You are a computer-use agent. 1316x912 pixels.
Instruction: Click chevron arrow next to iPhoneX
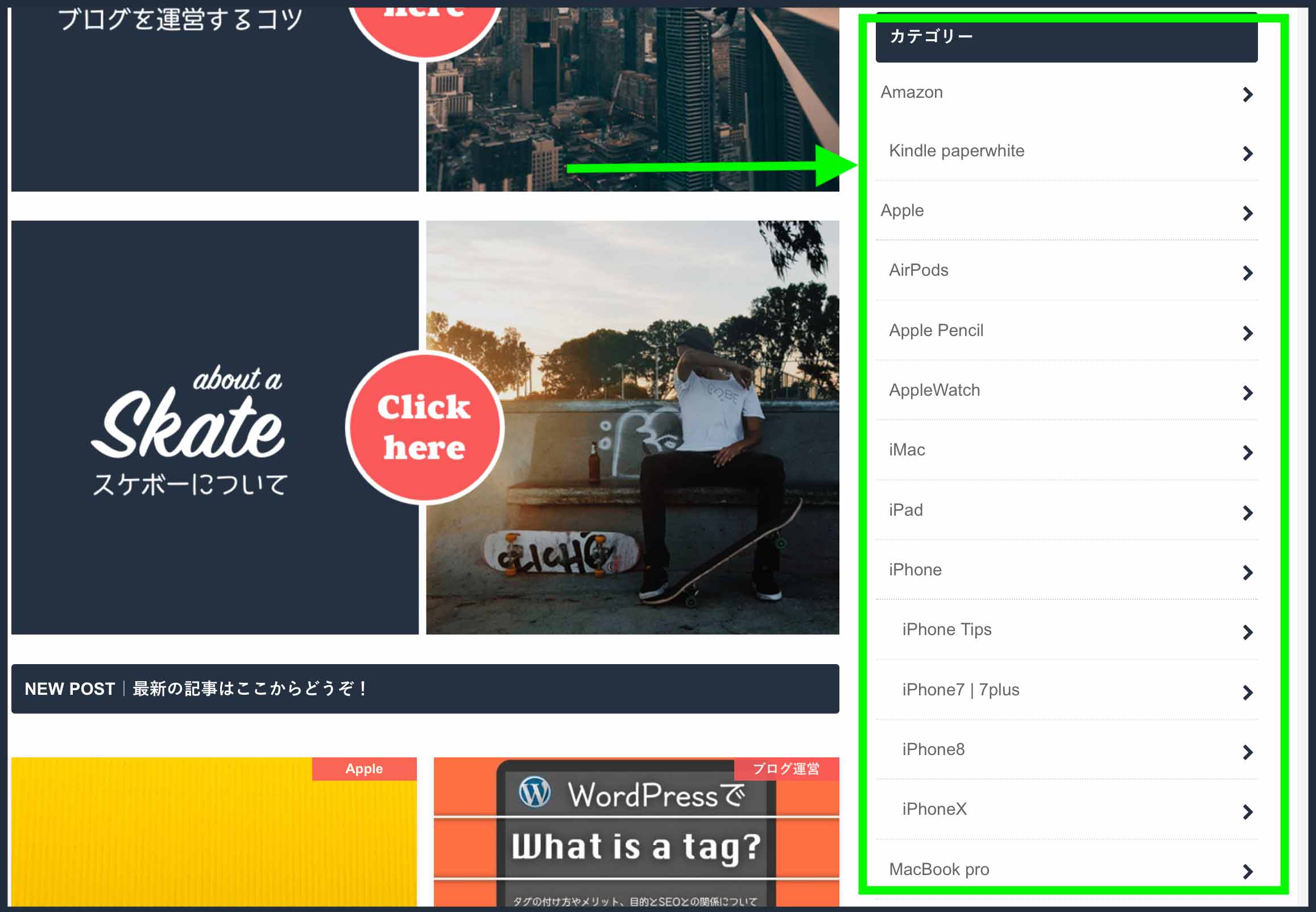coord(1247,812)
